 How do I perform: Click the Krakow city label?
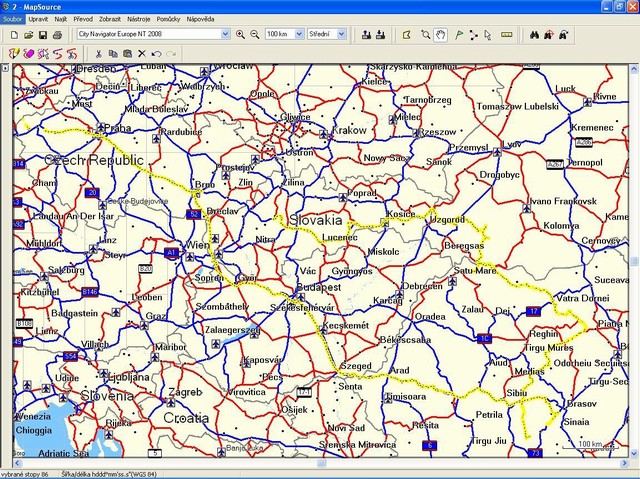click(349, 131)
